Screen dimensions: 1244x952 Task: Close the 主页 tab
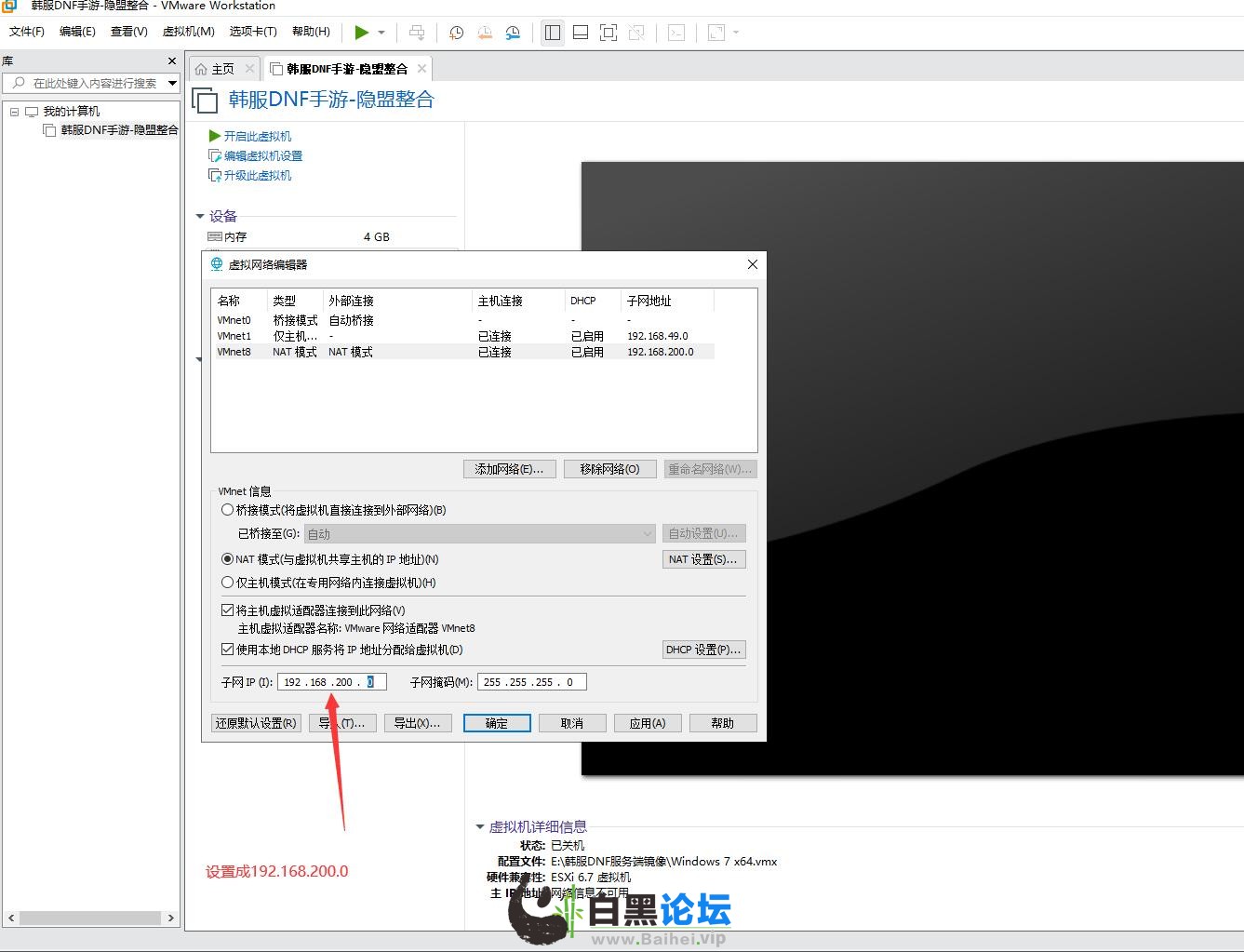[x=249, y=69]
